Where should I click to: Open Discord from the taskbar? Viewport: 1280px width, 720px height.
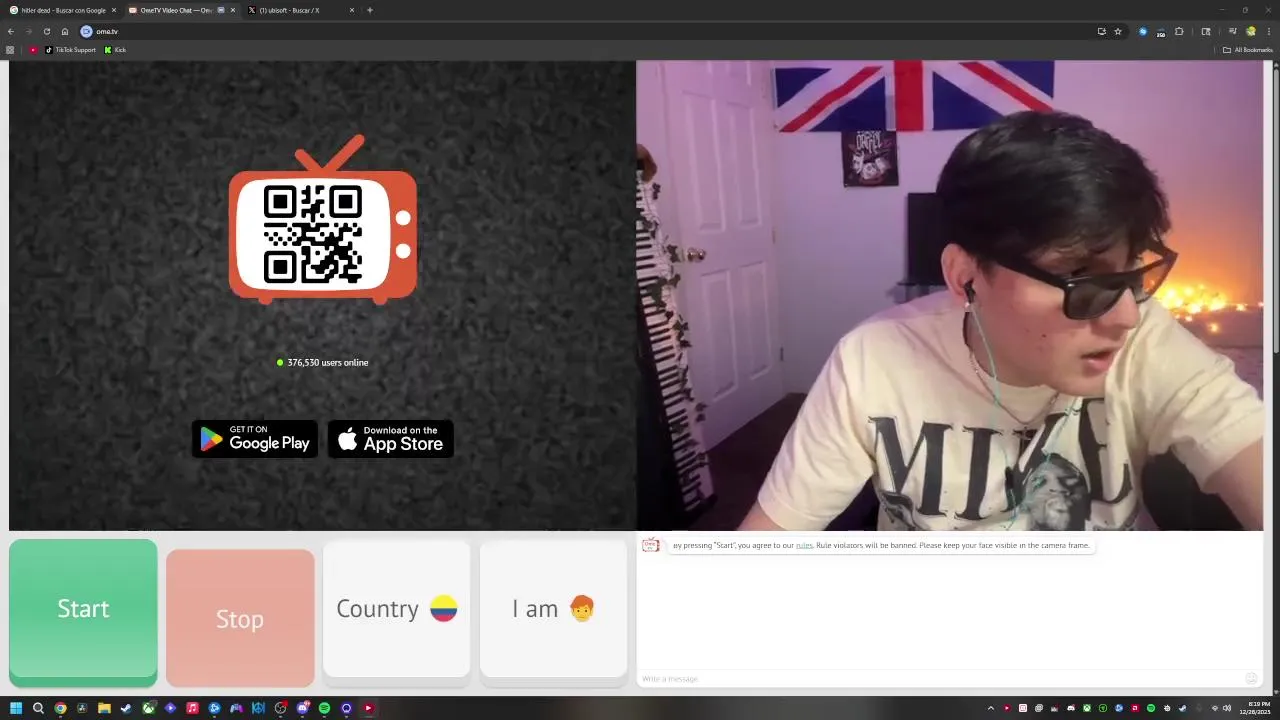click(x=302, y=708)
